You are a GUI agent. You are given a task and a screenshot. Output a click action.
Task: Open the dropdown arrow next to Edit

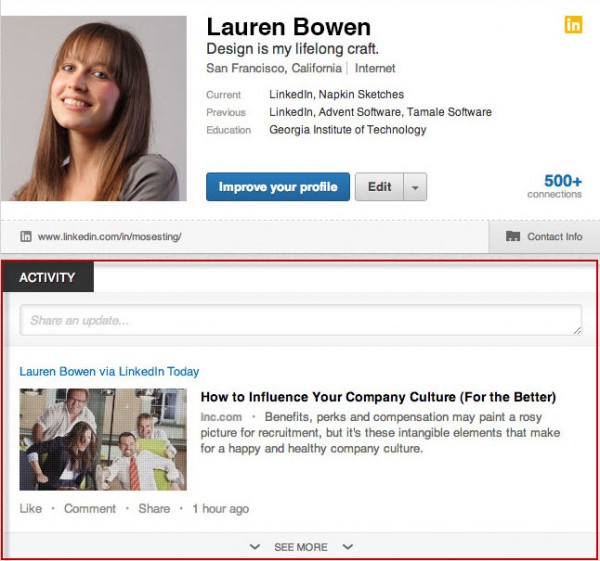click(x=415, y=187)
